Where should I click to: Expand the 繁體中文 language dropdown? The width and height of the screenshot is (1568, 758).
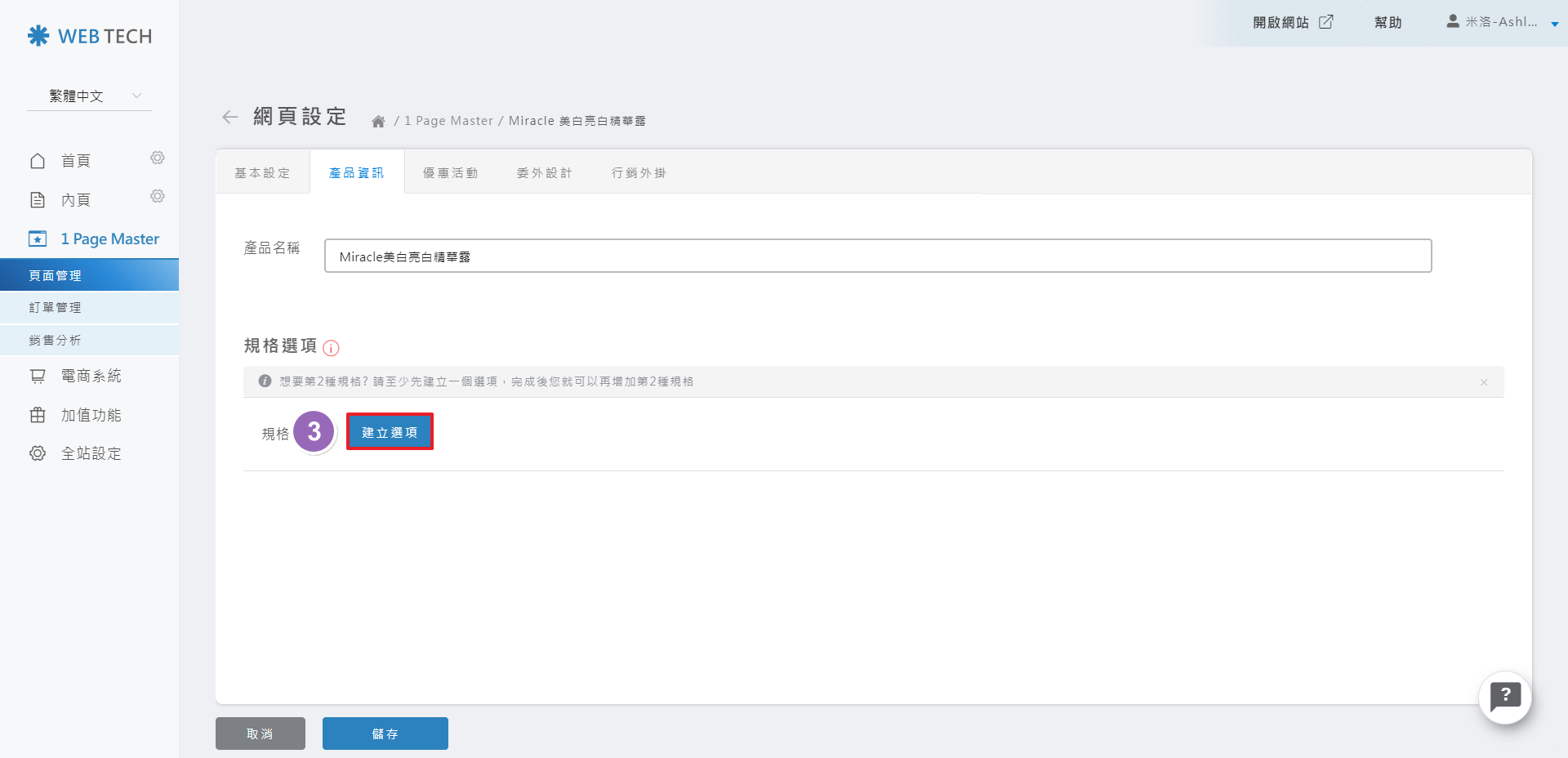coord(89,96)
